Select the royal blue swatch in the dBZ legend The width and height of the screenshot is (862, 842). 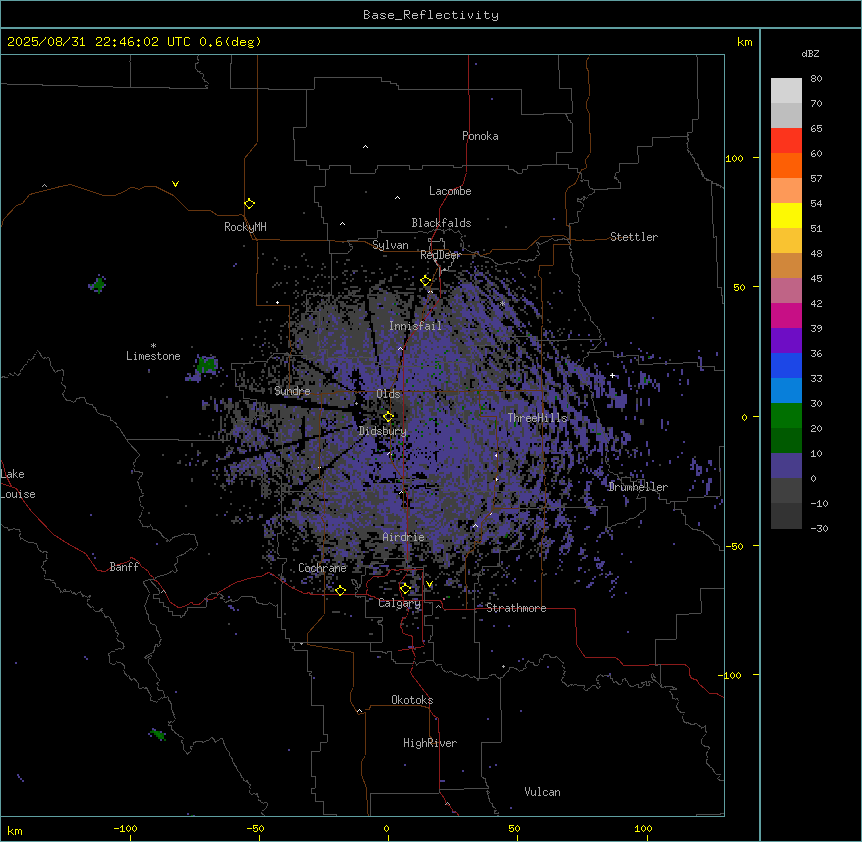click(786, 366)
